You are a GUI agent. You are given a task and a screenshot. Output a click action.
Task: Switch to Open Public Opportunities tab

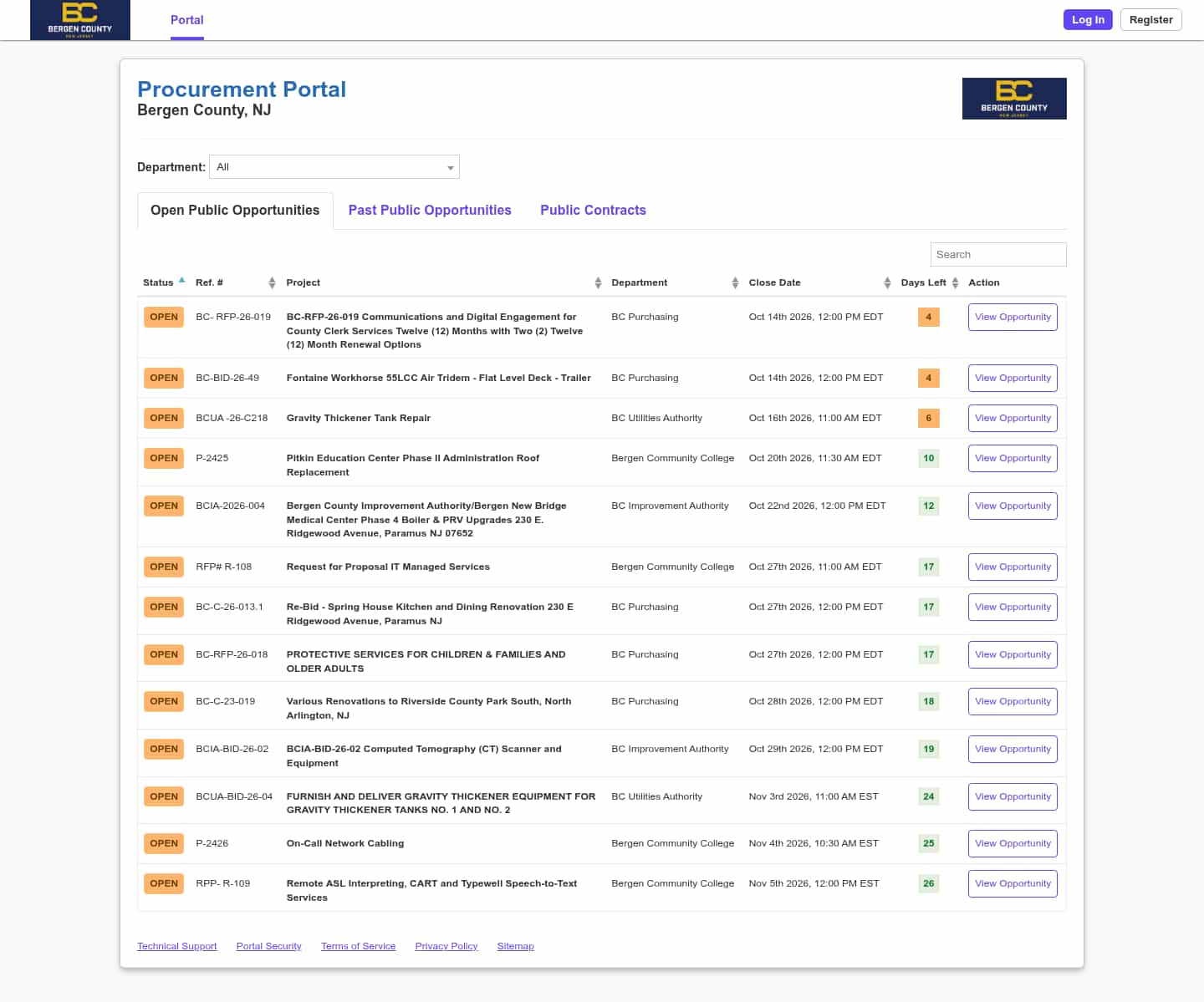(x=235, y=211)
